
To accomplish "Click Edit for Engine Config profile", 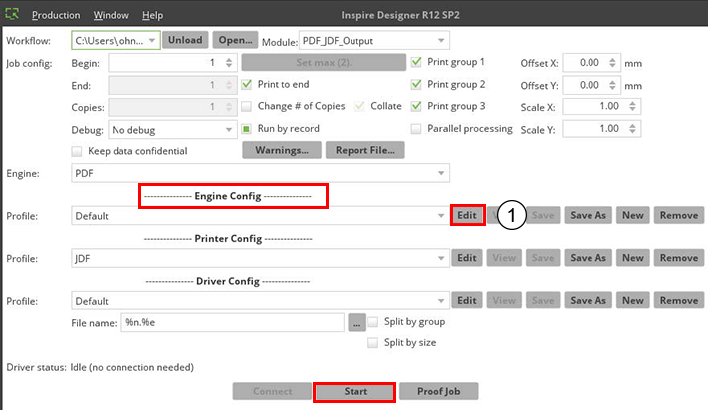I will (467, 215).
